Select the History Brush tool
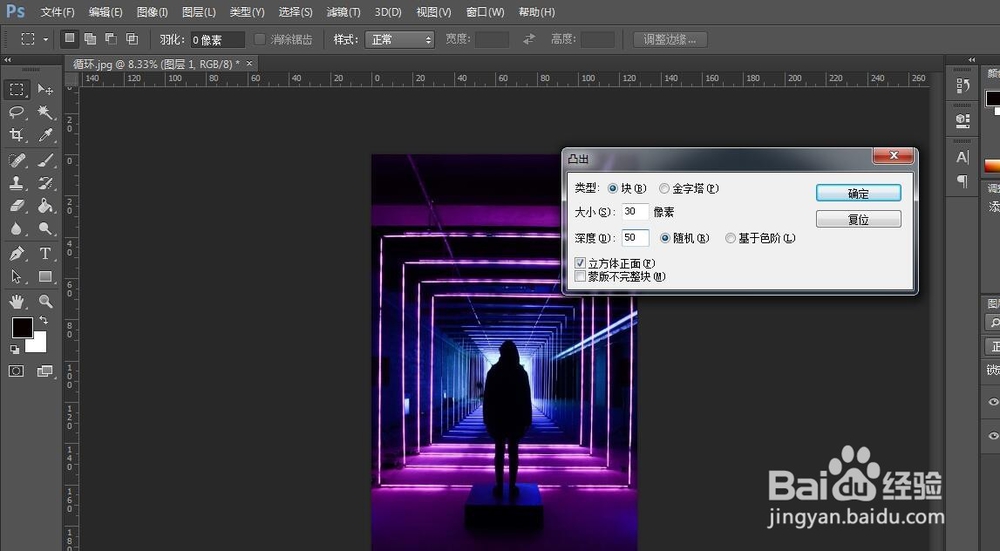 [45, 183]
